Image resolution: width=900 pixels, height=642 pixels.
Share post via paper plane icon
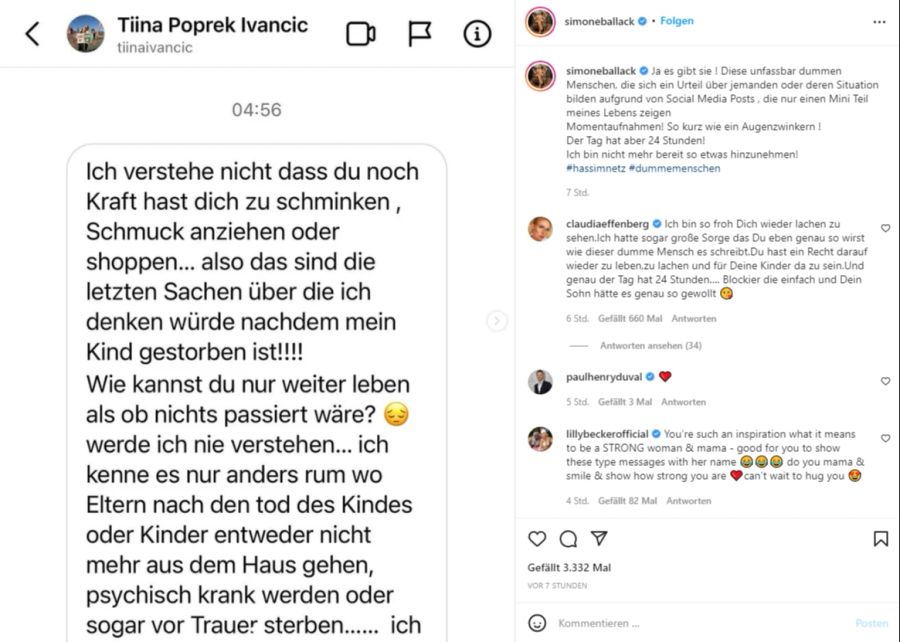pos(599,538)
